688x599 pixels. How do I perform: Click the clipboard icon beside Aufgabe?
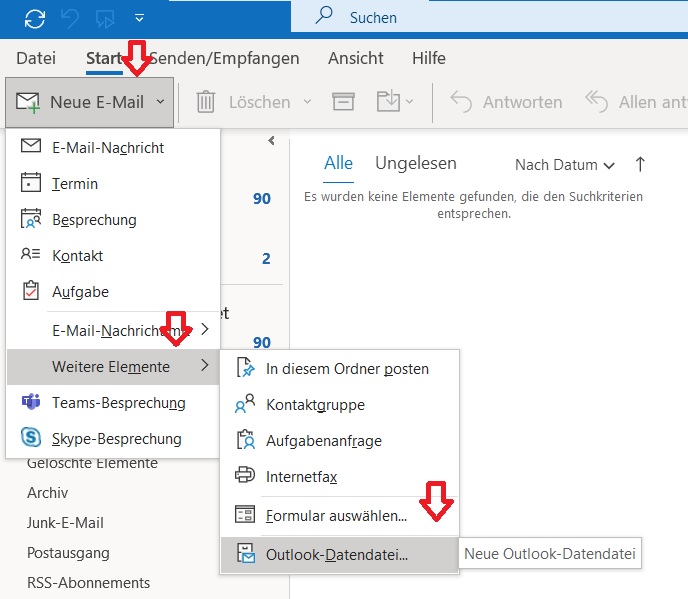click(x=31, y=290)
